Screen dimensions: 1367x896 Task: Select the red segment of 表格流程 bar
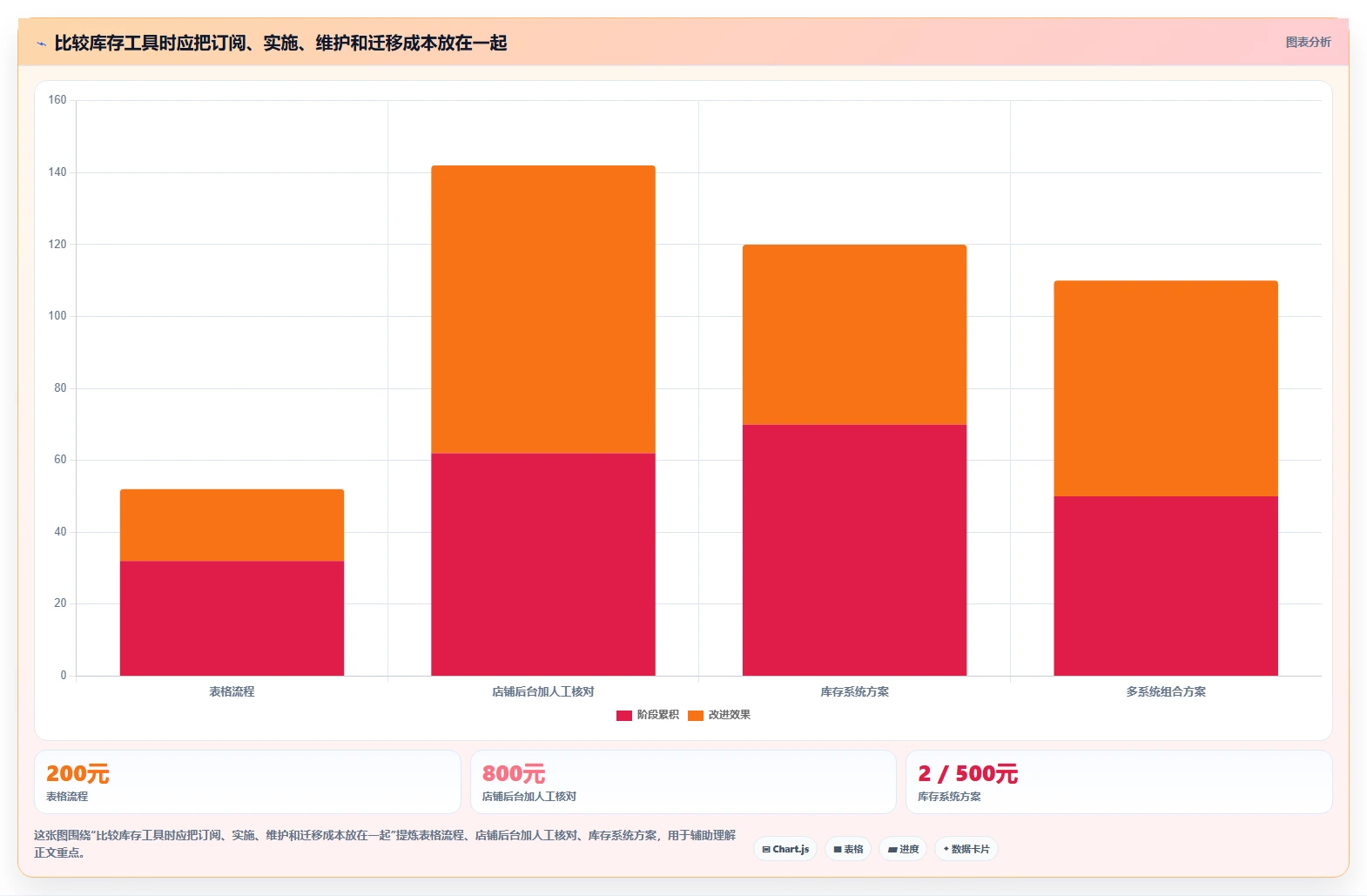tap(232, 618)
